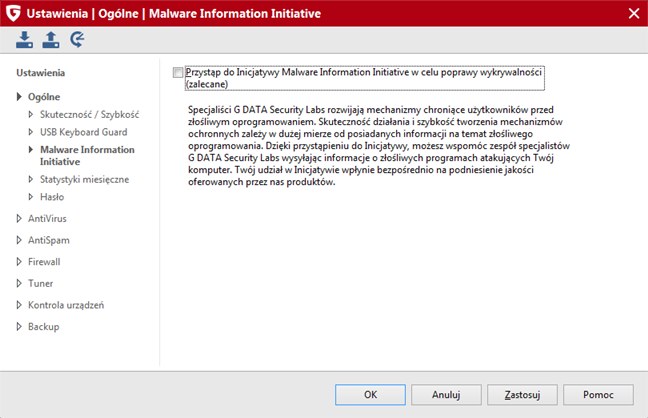Image resolution: width=648 pixels, height=418 pixels.
Task: Click the load settings download icon
Action: point(24,40)
